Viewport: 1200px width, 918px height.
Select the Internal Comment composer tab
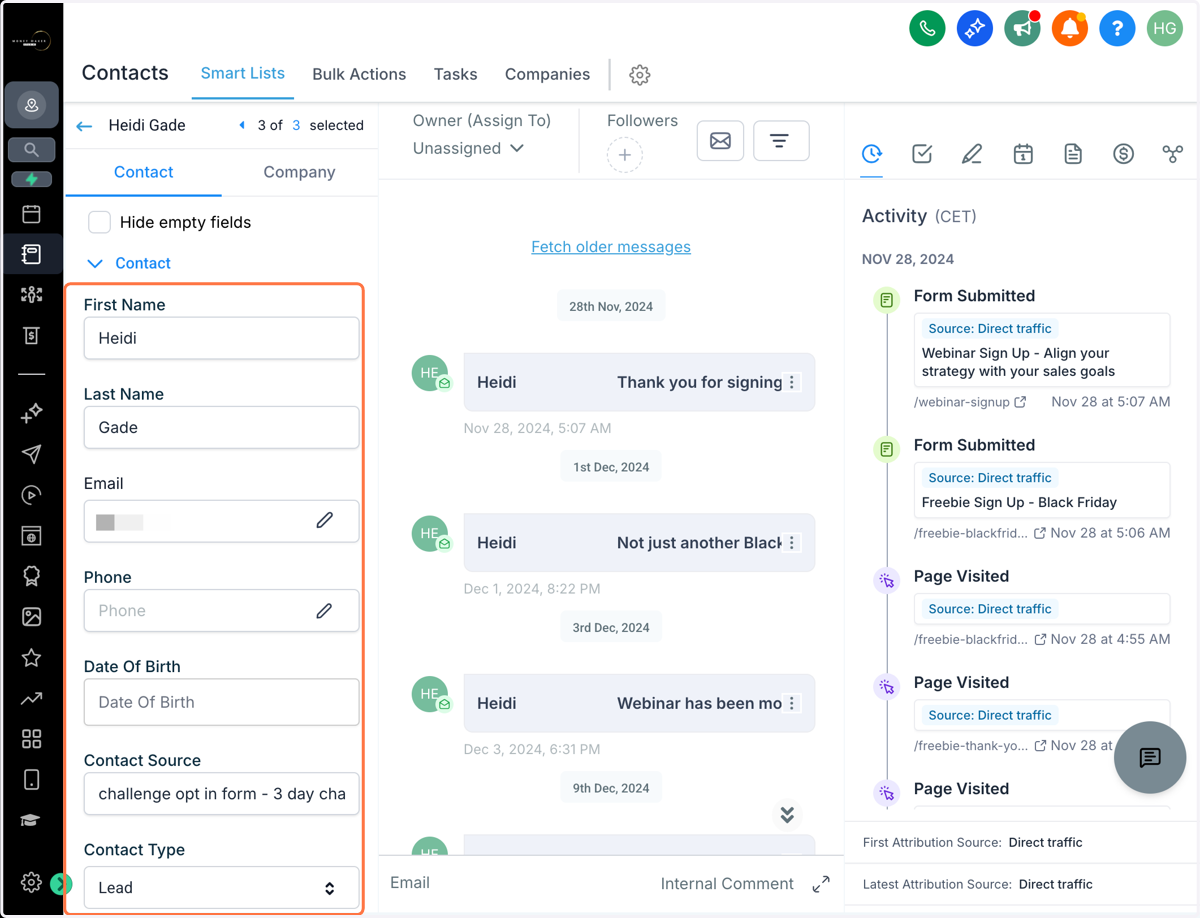[x=727, y=884]
